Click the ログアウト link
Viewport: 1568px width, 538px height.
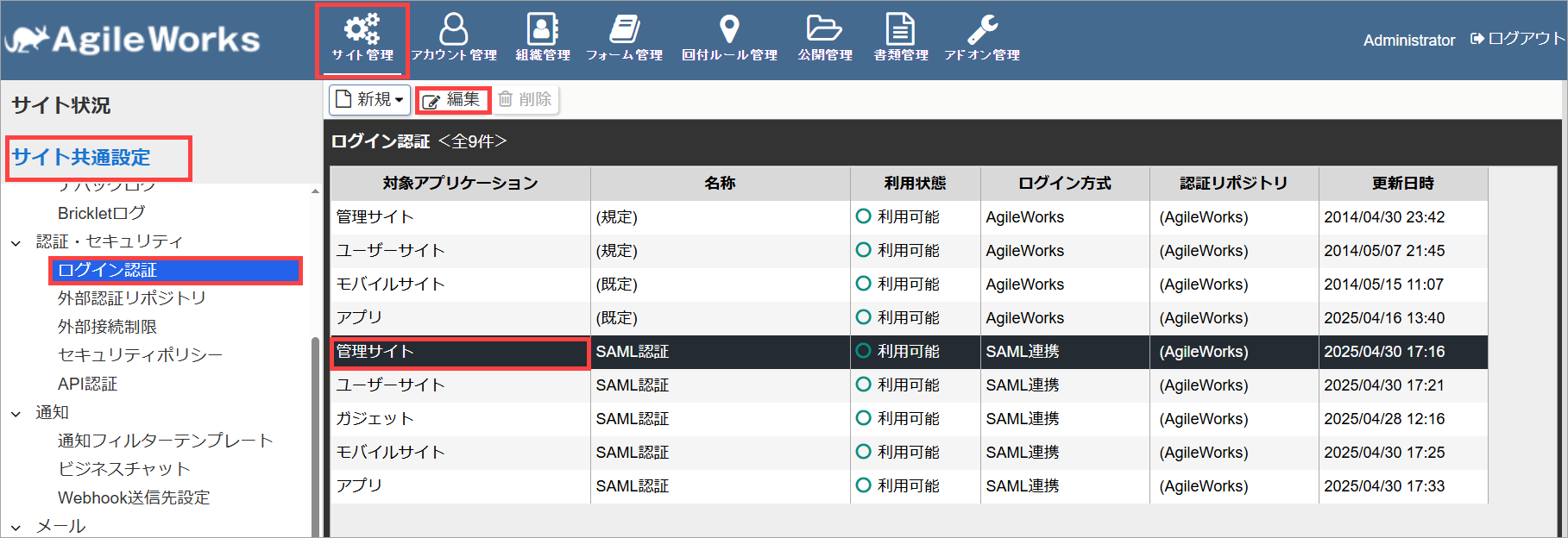click(x=1517, y=39)
